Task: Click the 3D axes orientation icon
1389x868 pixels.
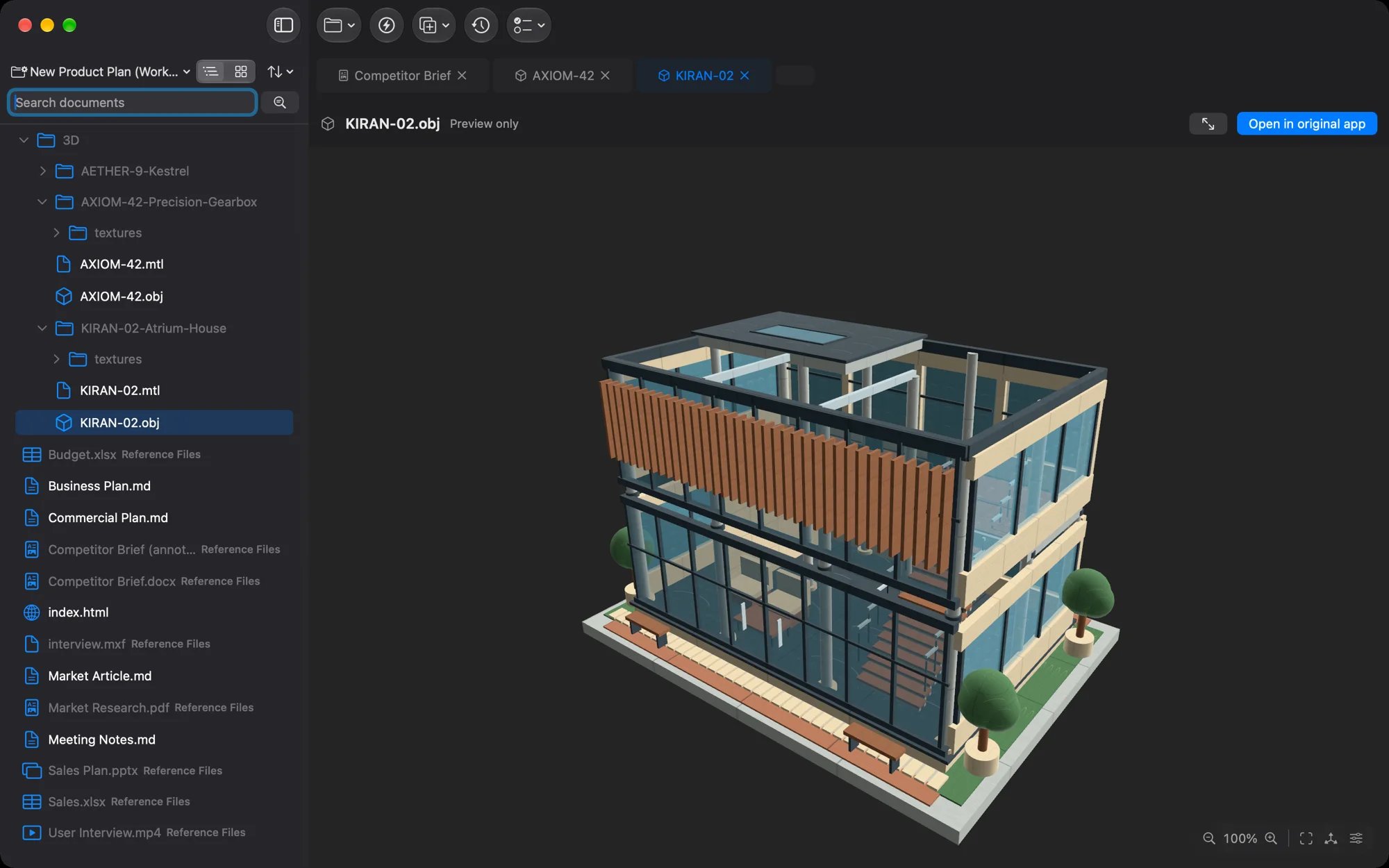Action: point(1331,838)
